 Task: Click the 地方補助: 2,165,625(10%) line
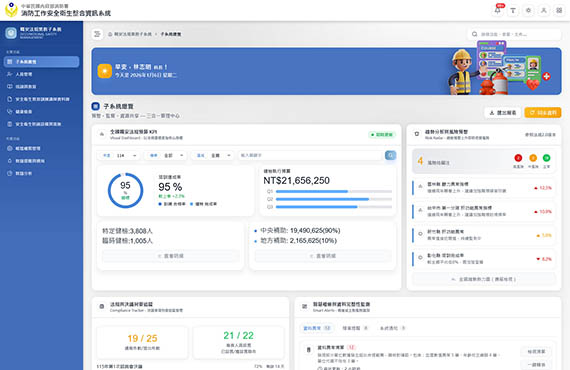(x=298, y=241)
